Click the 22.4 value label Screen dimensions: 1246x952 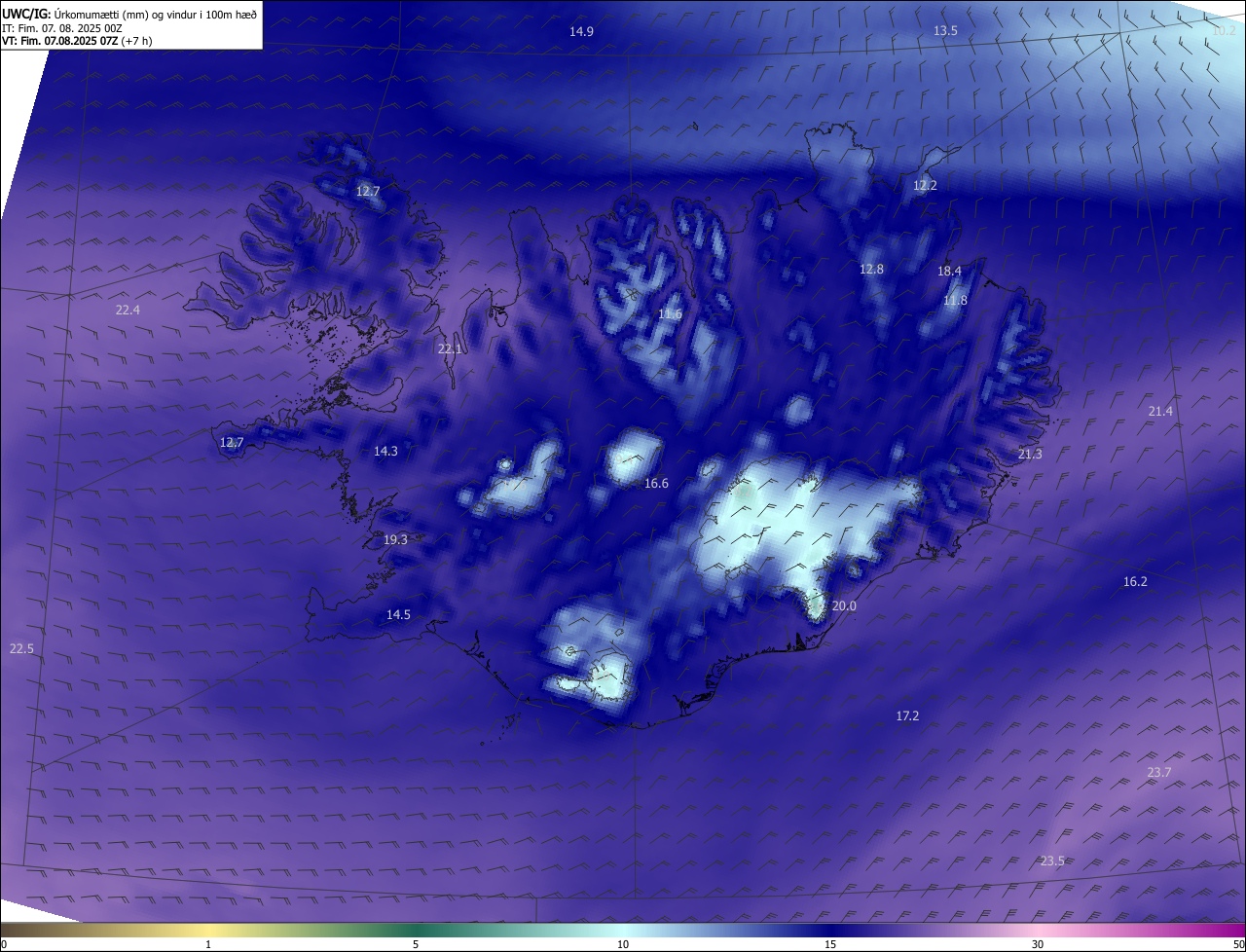[128, 310]
